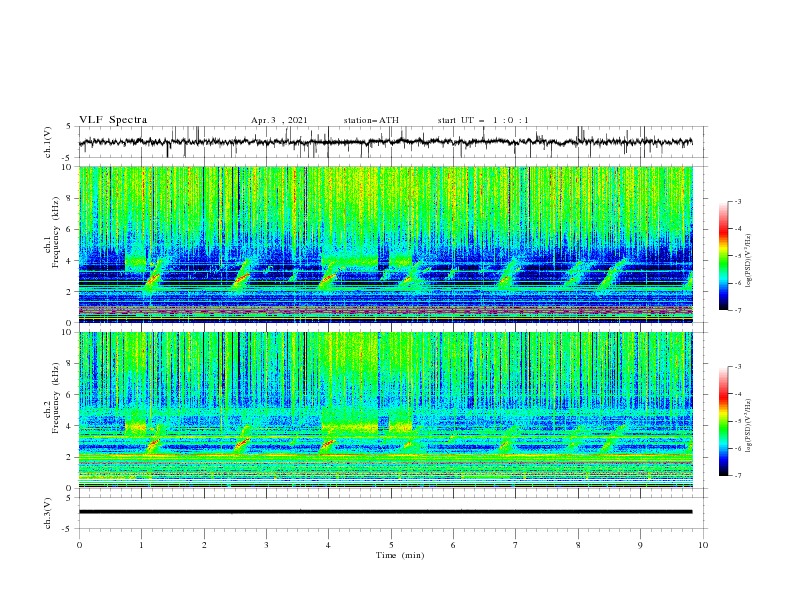Click the "ch.3(V)" axis label
Viewport: 792px width, 612px height.
point(47,513)
